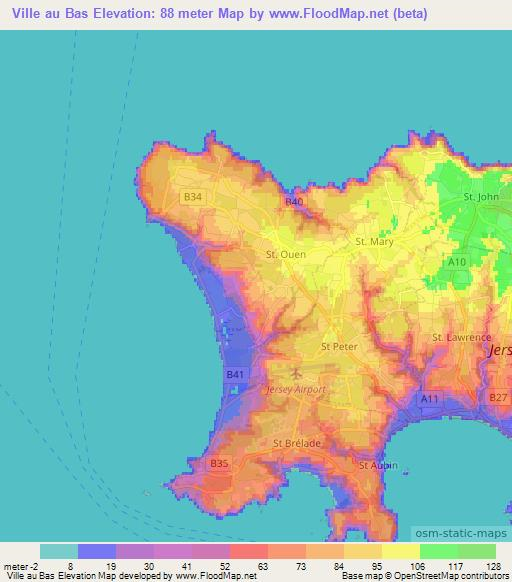
Task: Click the green legend swatch above 117
Action: click(x=439, y=551)
